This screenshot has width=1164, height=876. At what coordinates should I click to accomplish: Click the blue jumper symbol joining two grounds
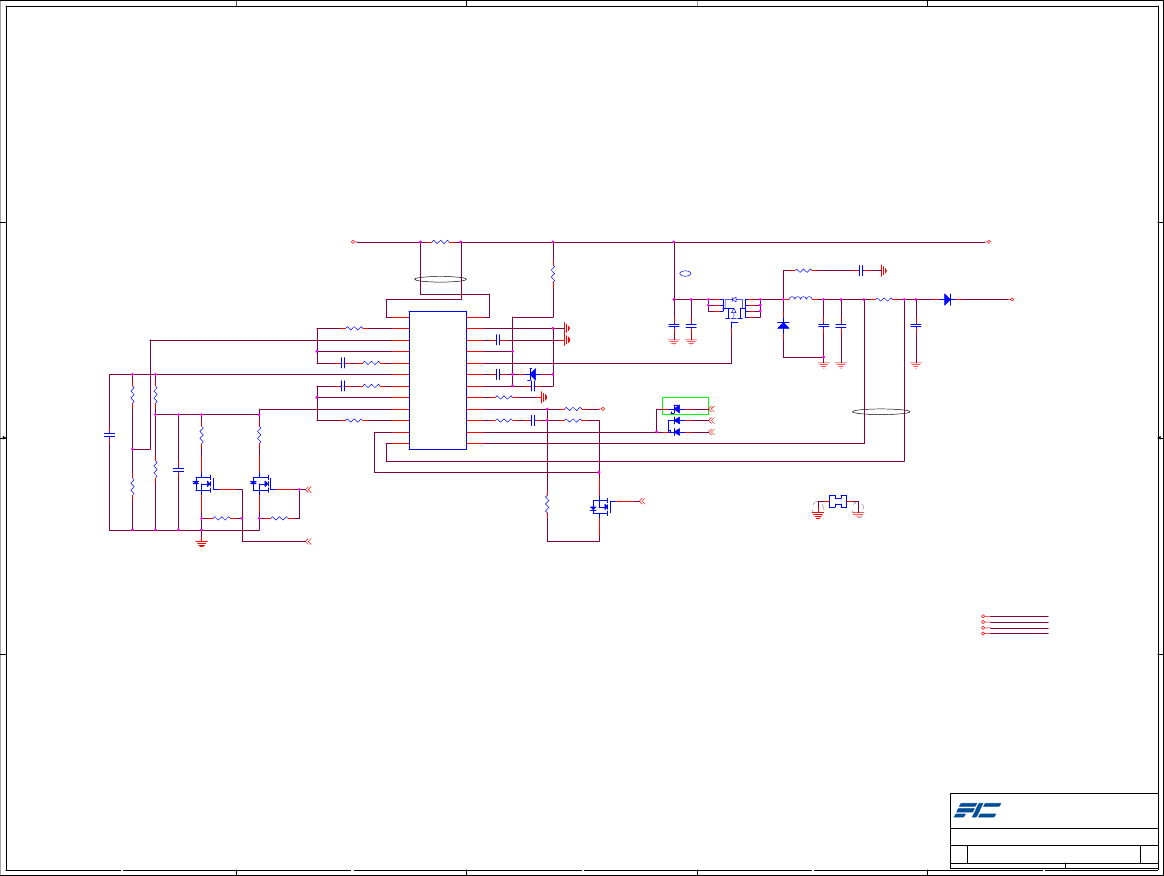[x=837, y=502]
